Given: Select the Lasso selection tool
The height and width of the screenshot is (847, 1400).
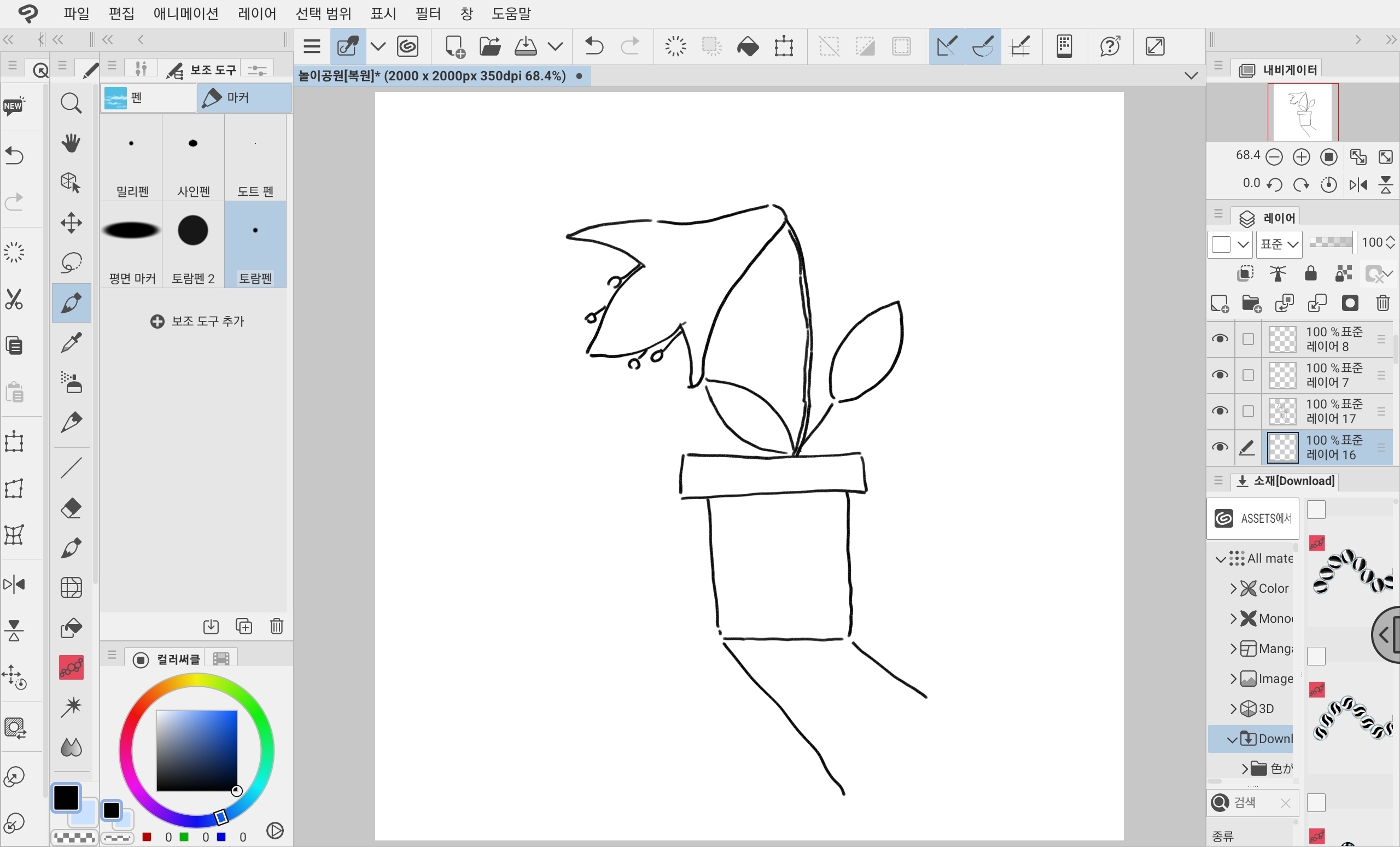Looking at the screenshot, I should tap(71, 262).
